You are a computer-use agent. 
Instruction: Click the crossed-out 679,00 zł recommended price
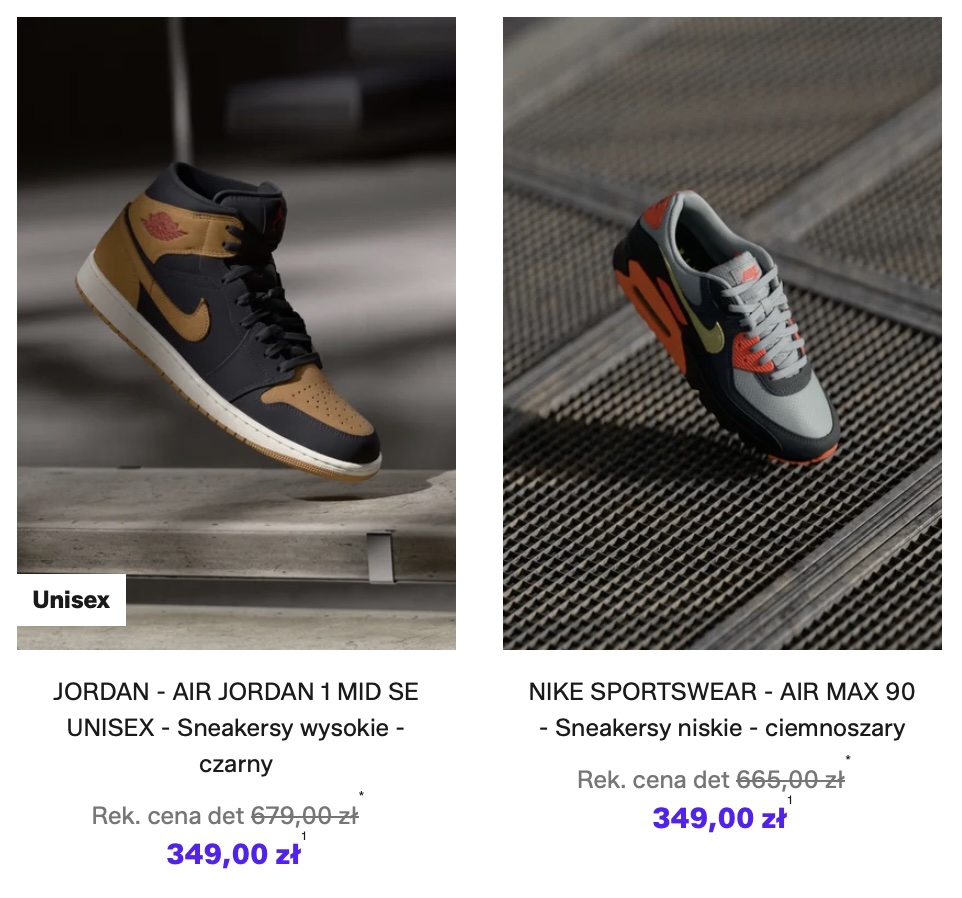[x=305, y=816]
